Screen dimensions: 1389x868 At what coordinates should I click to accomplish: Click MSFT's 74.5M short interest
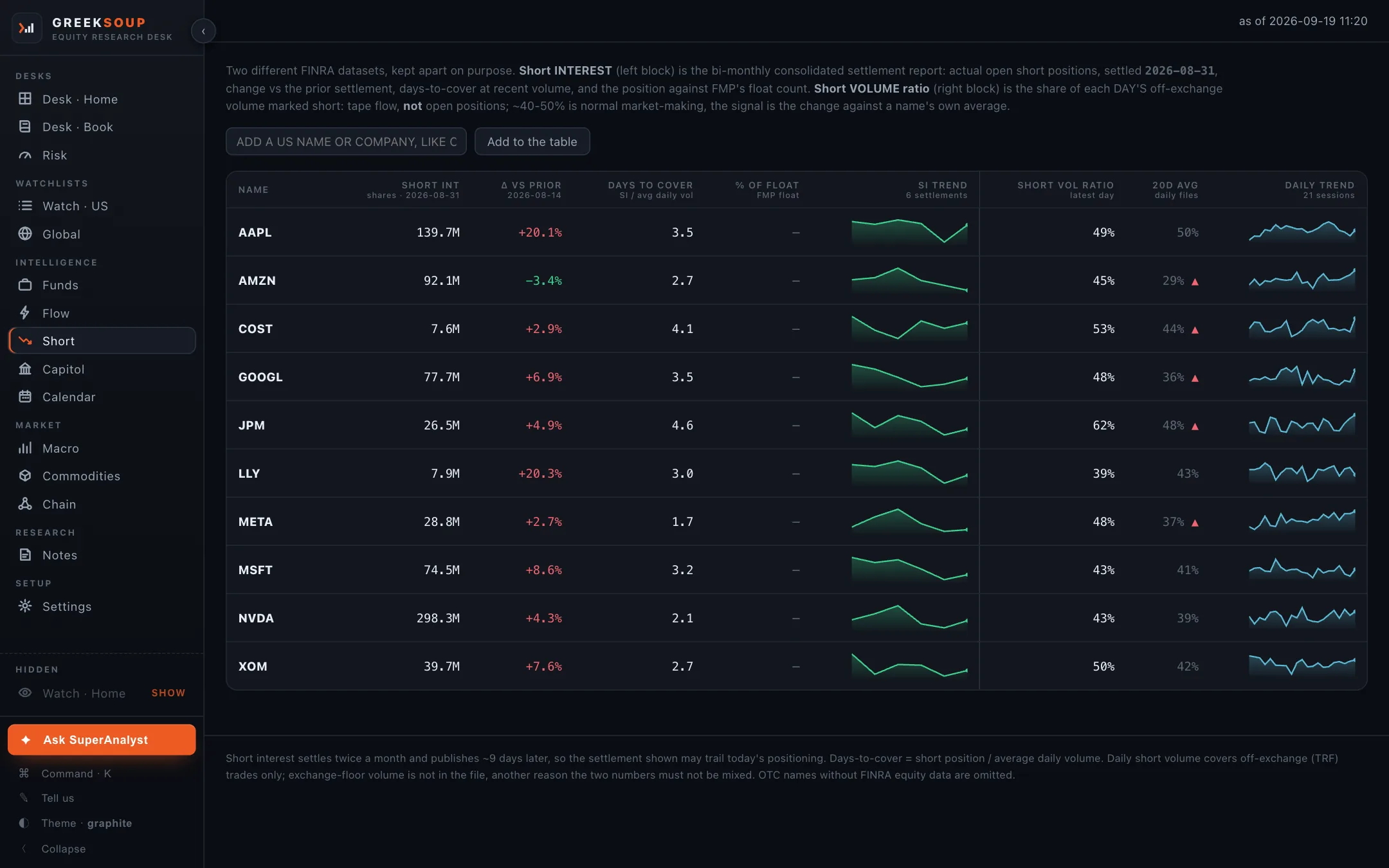442,570
